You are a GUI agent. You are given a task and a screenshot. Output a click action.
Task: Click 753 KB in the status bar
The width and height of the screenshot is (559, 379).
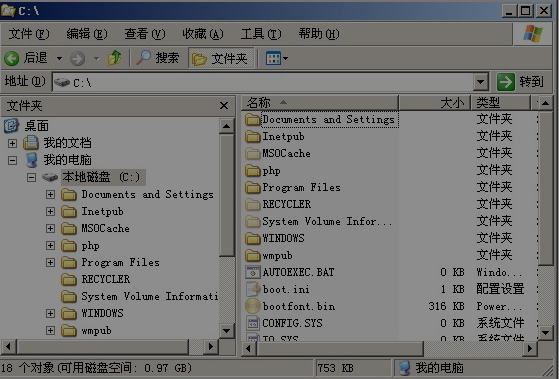(x=335, y=368)
